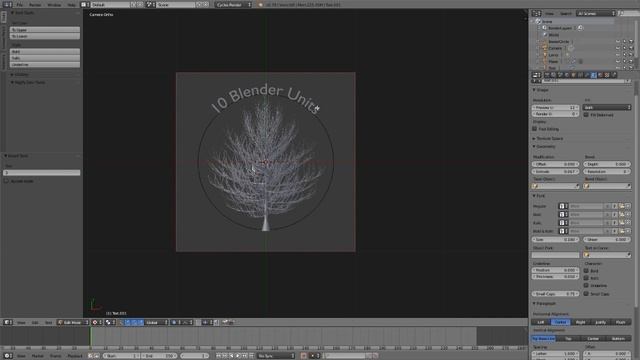Viewport: 640px width, 360px height.
Task: Open Global transform orientation dropdown
Action: pos(156,322)
